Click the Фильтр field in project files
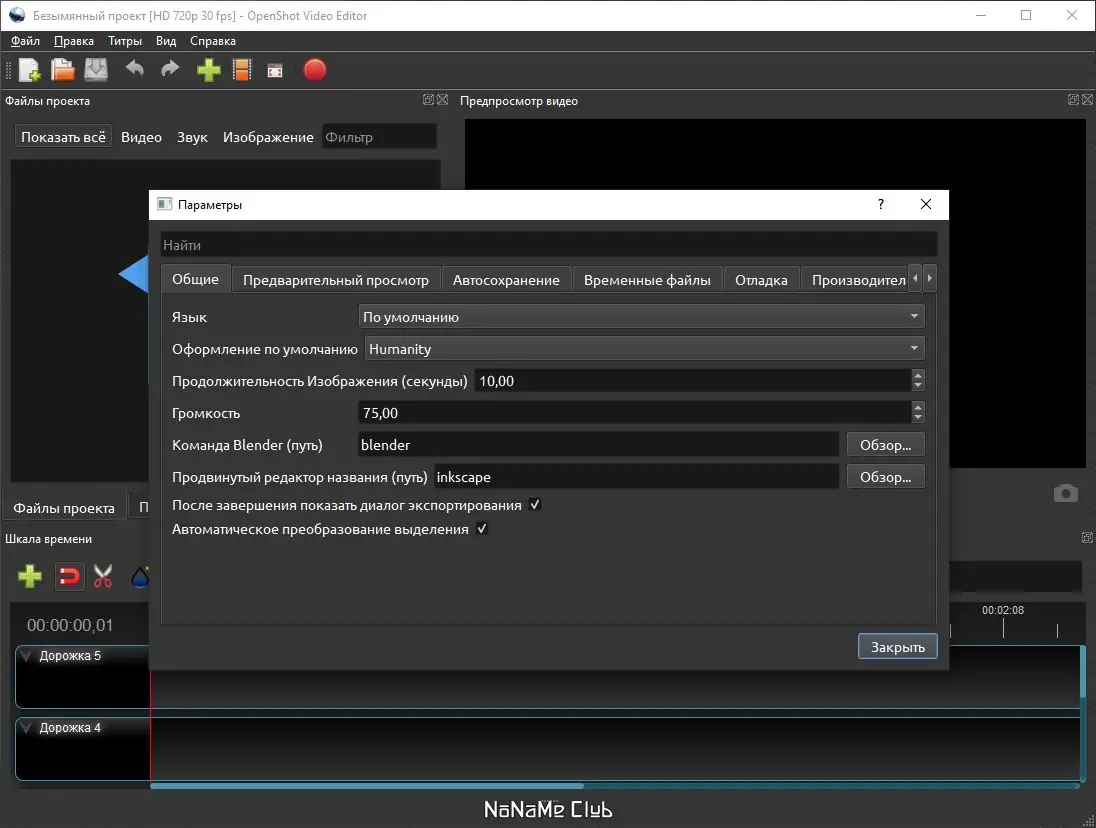This screenshot has height=828, width=1096. pyautogui.click(x=380, y=137)
